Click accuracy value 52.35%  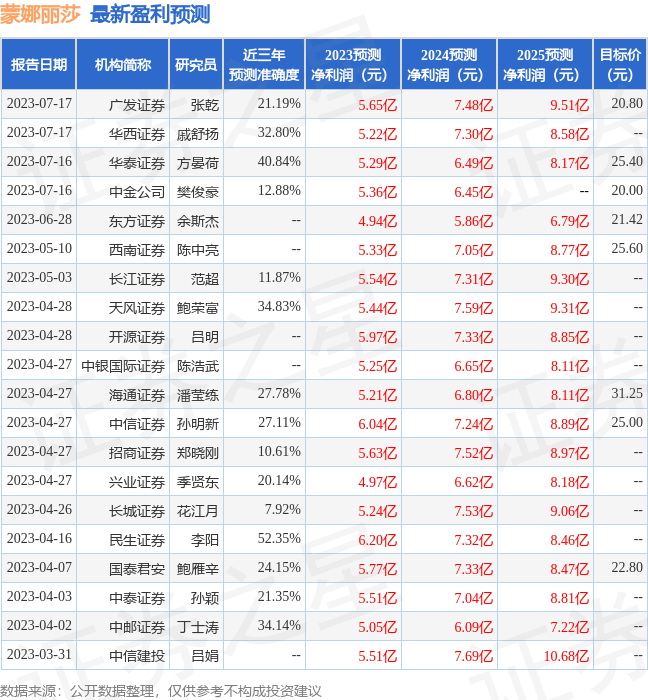pyautogui.click(x=279, y=539)
